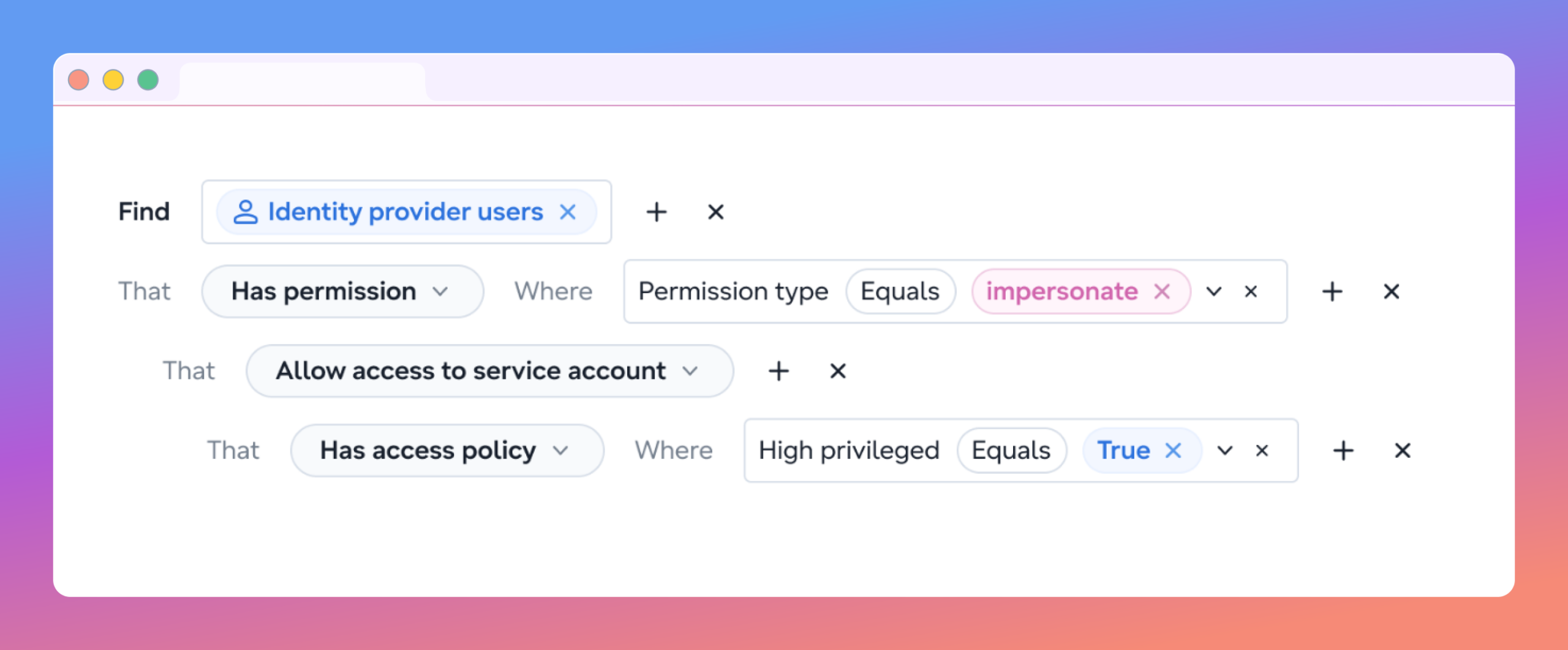The height and width of the screenshot is (650, 1568).
Task: Add condition to Has permission row
Action: tap(1332, 291)
